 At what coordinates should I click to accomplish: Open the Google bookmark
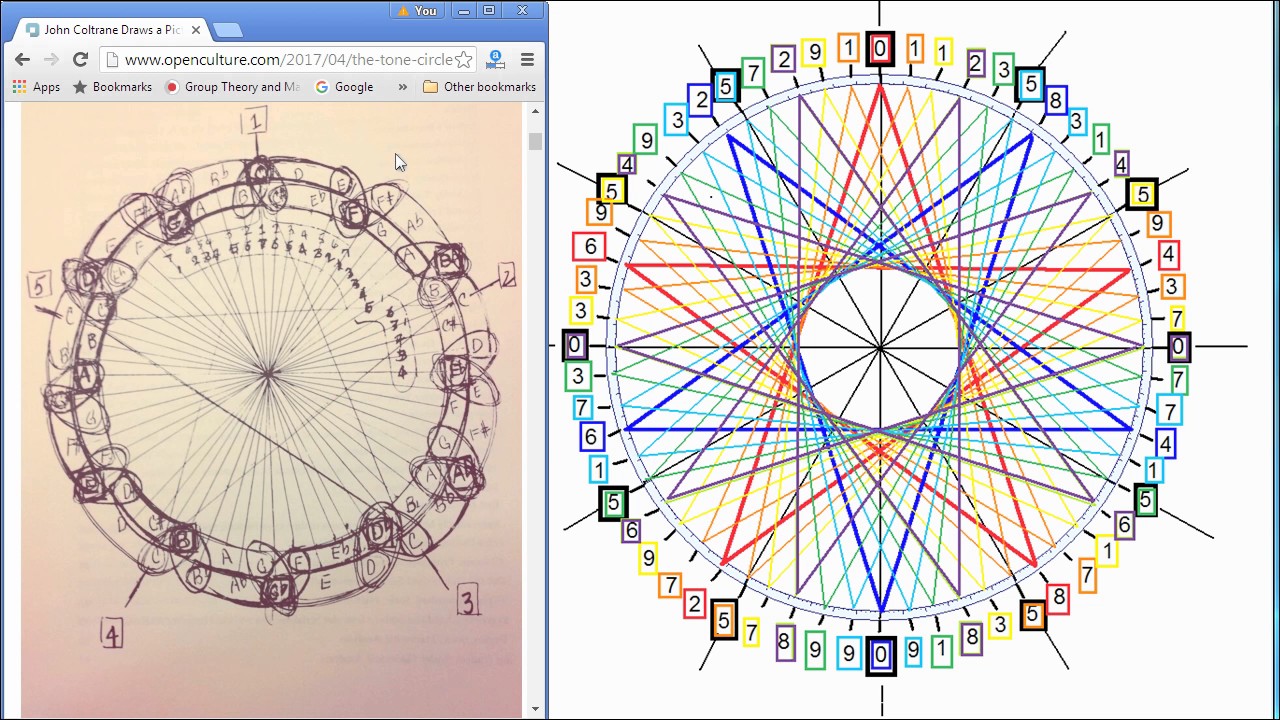coord(344,87)
